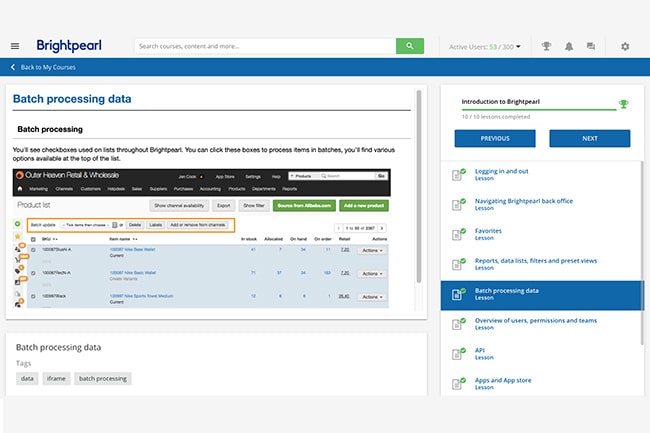650x433 pixels.
Task: Focus the Search courses input field
Action: pyautogui.click(x=265, y=46)
